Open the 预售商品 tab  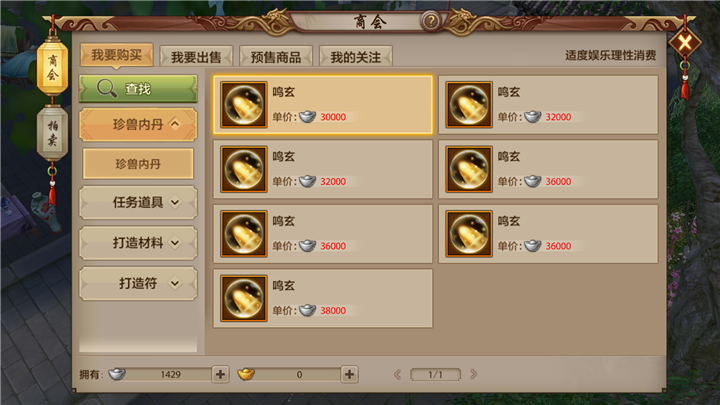tap(276, 56)
